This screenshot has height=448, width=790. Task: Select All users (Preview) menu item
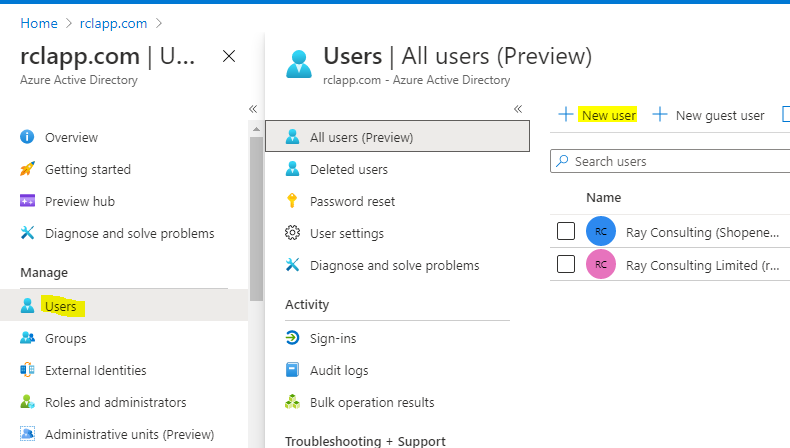coord(398,136)
